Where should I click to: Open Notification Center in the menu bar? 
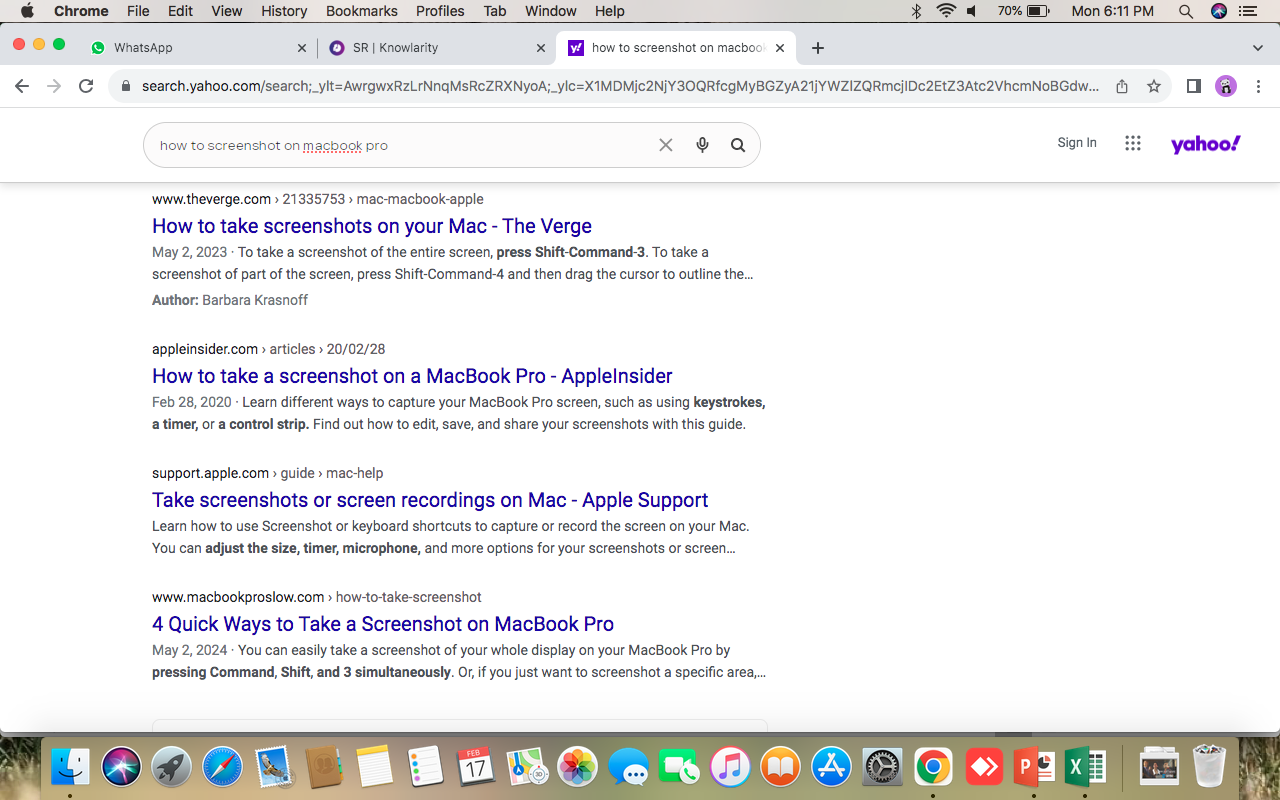point(1247,11)
